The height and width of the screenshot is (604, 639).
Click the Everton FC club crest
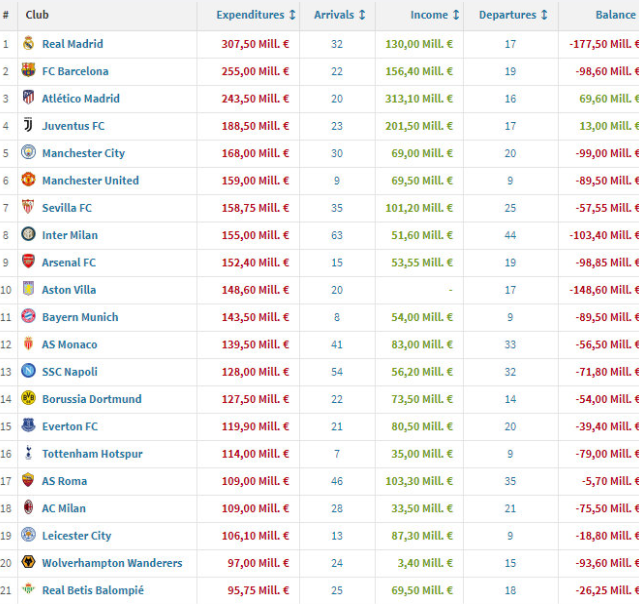(x=28, y=425)
